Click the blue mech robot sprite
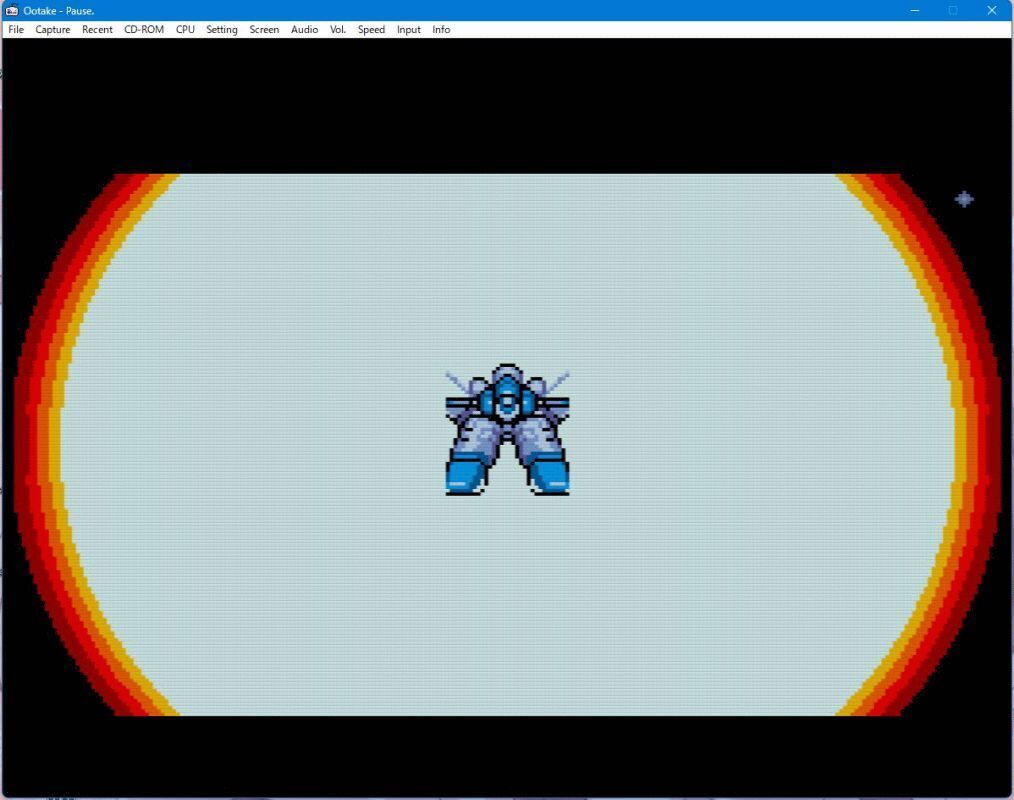Viewport: 1014px width, 800px height. point(508,429)
